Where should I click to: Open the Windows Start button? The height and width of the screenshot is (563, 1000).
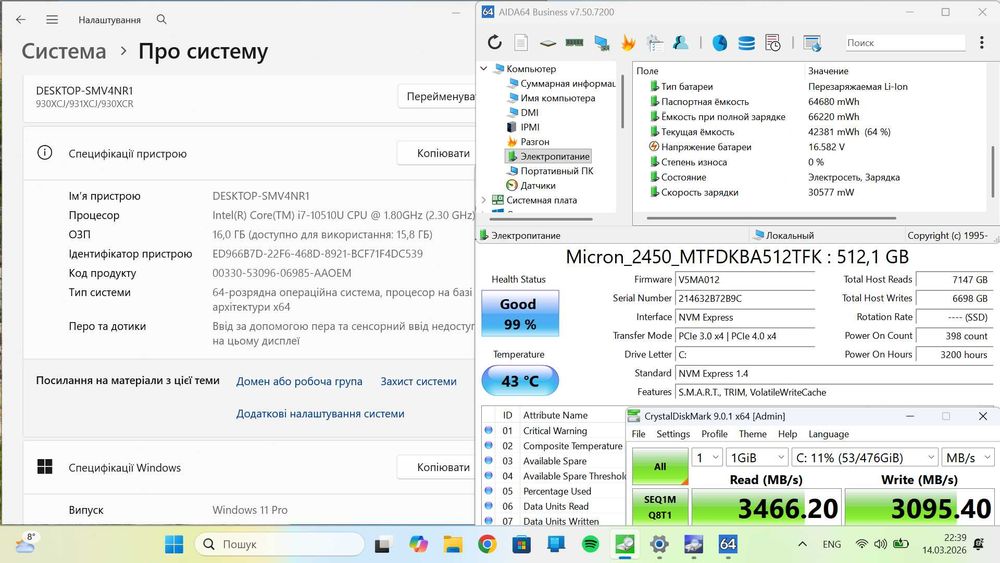(x=173, y=544)
